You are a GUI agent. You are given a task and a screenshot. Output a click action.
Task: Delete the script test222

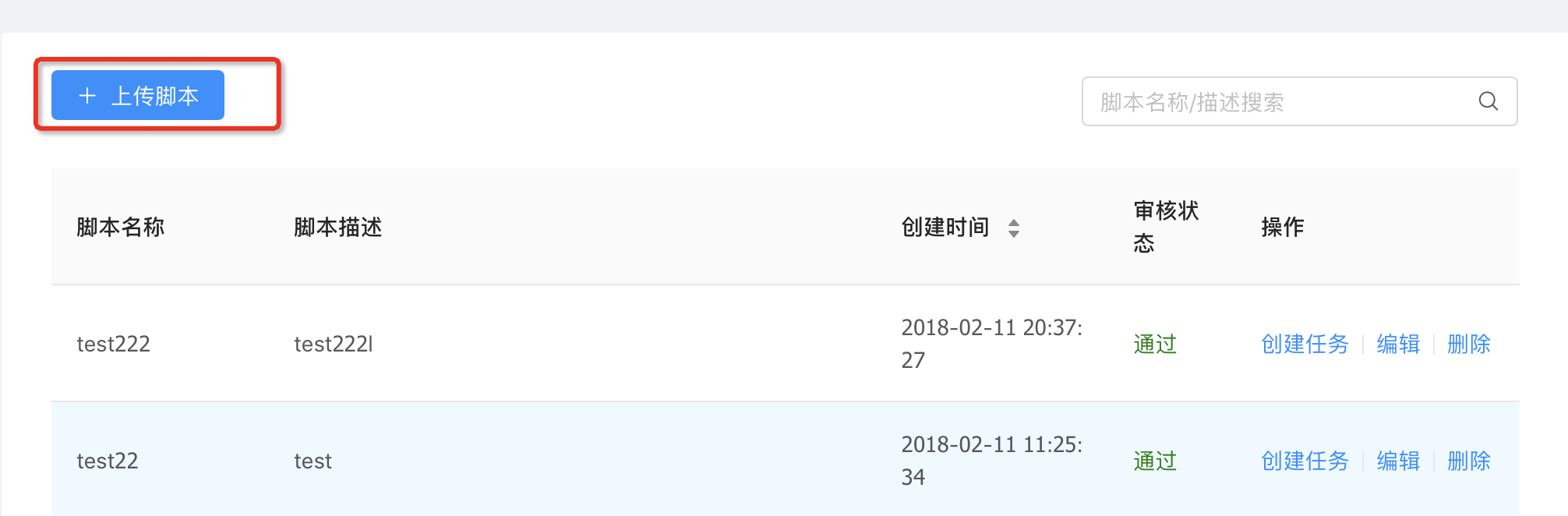click(x=1468, y=344)
